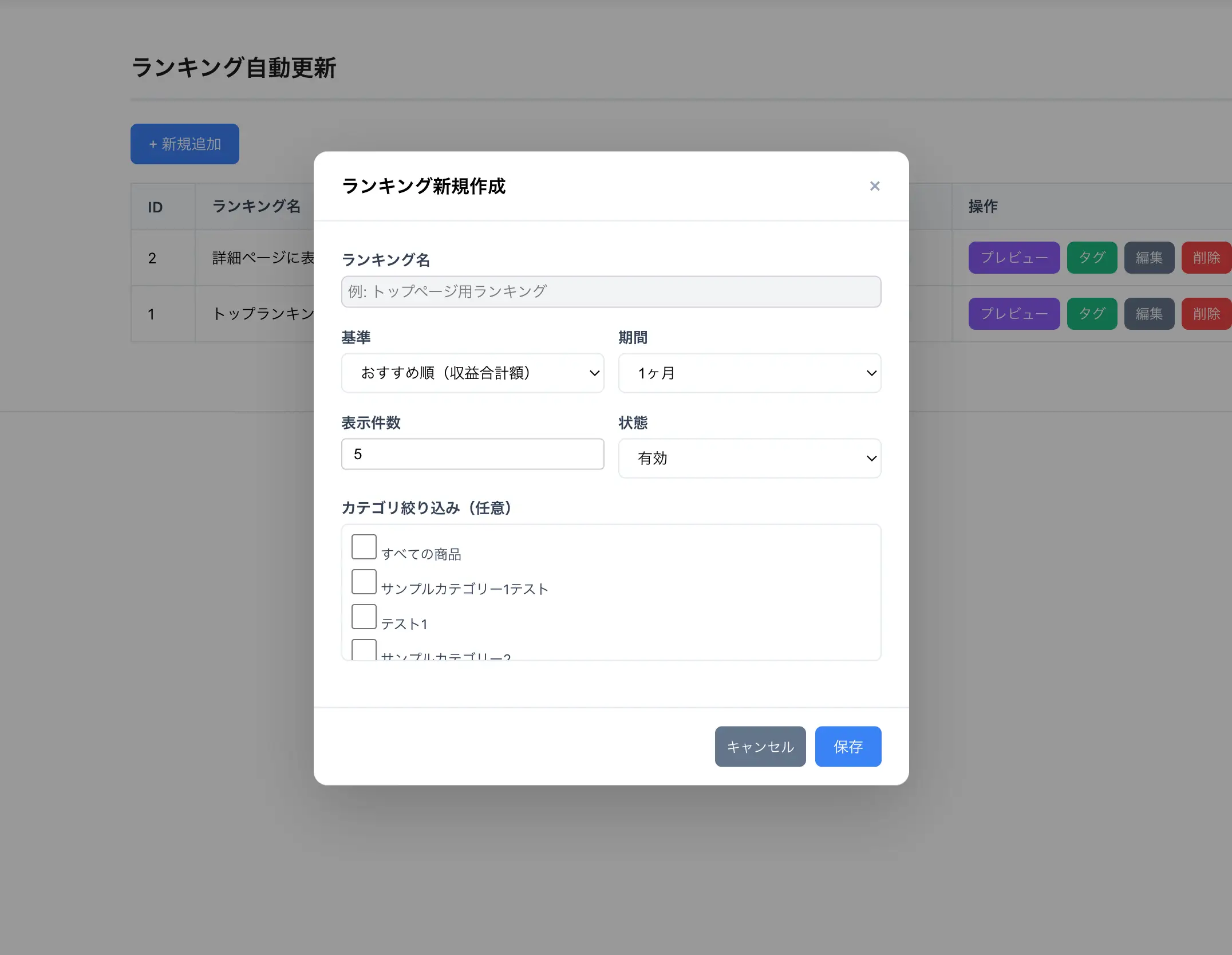Click 編集 button for ranking ID 2
The height and width of the screenshot is (955, 1232).
pos(1149,258)
